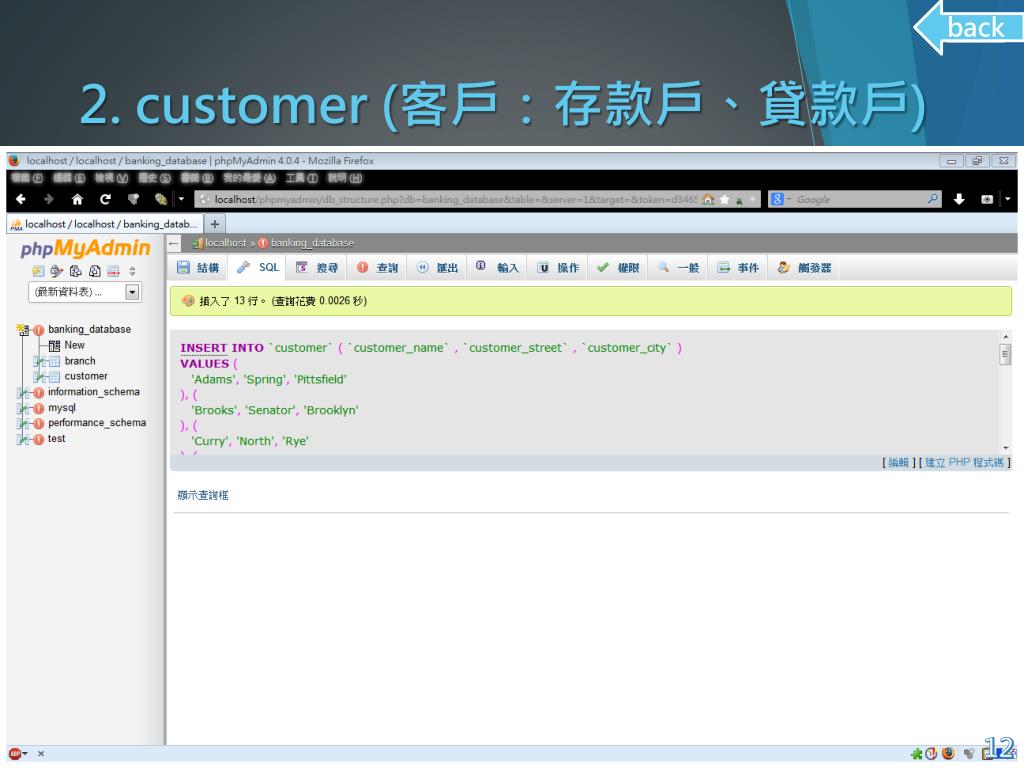Click the New table icon under banking_database

pos(54,345)
